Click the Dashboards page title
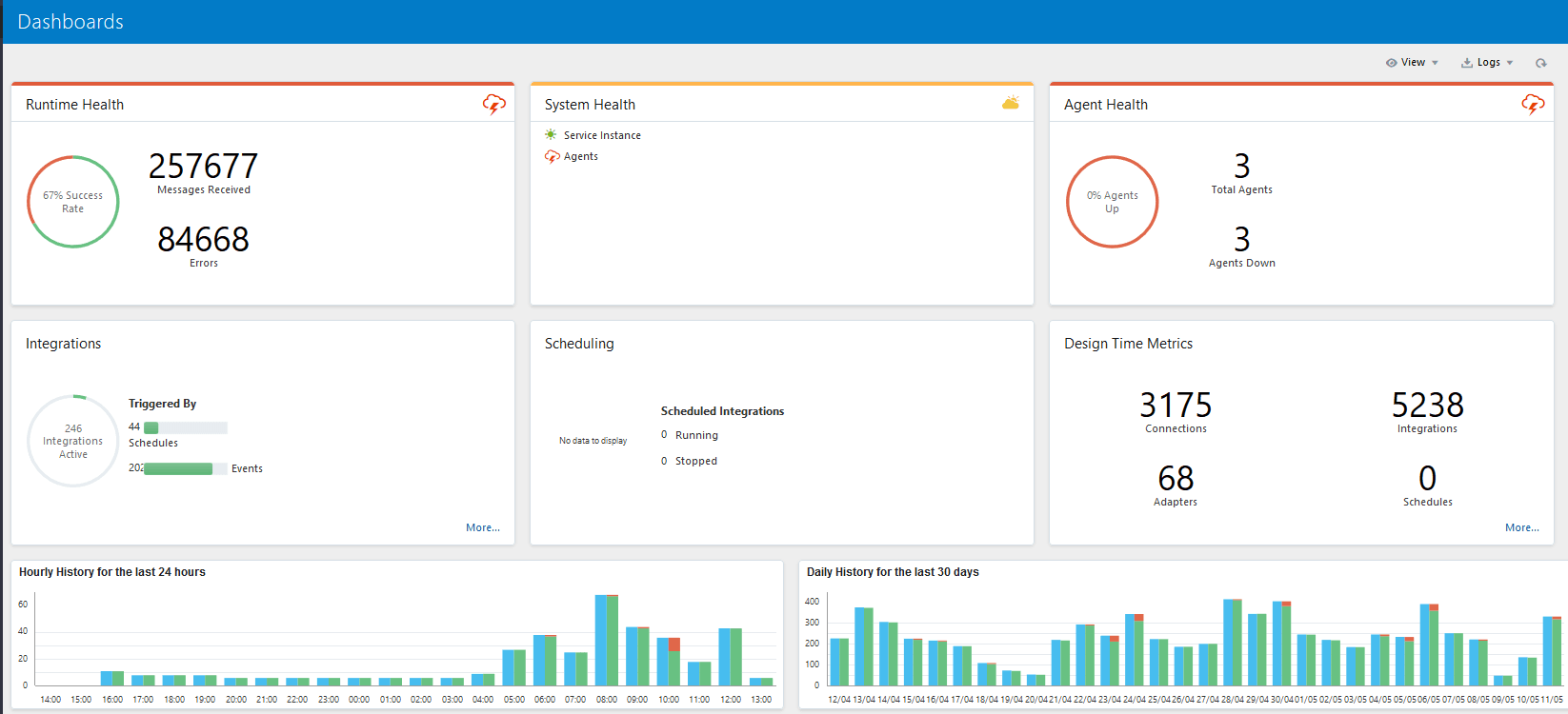Viewport: 1568px width, 714px height. pos(70,22)
